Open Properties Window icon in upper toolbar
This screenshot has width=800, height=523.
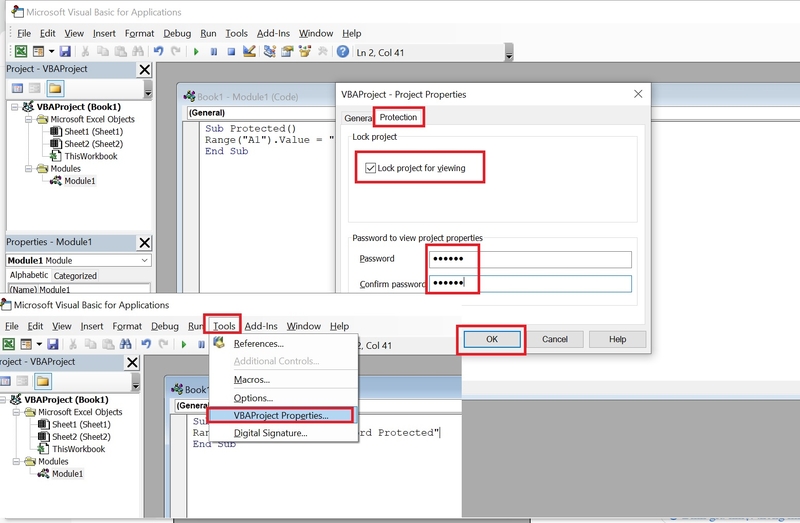287,52
